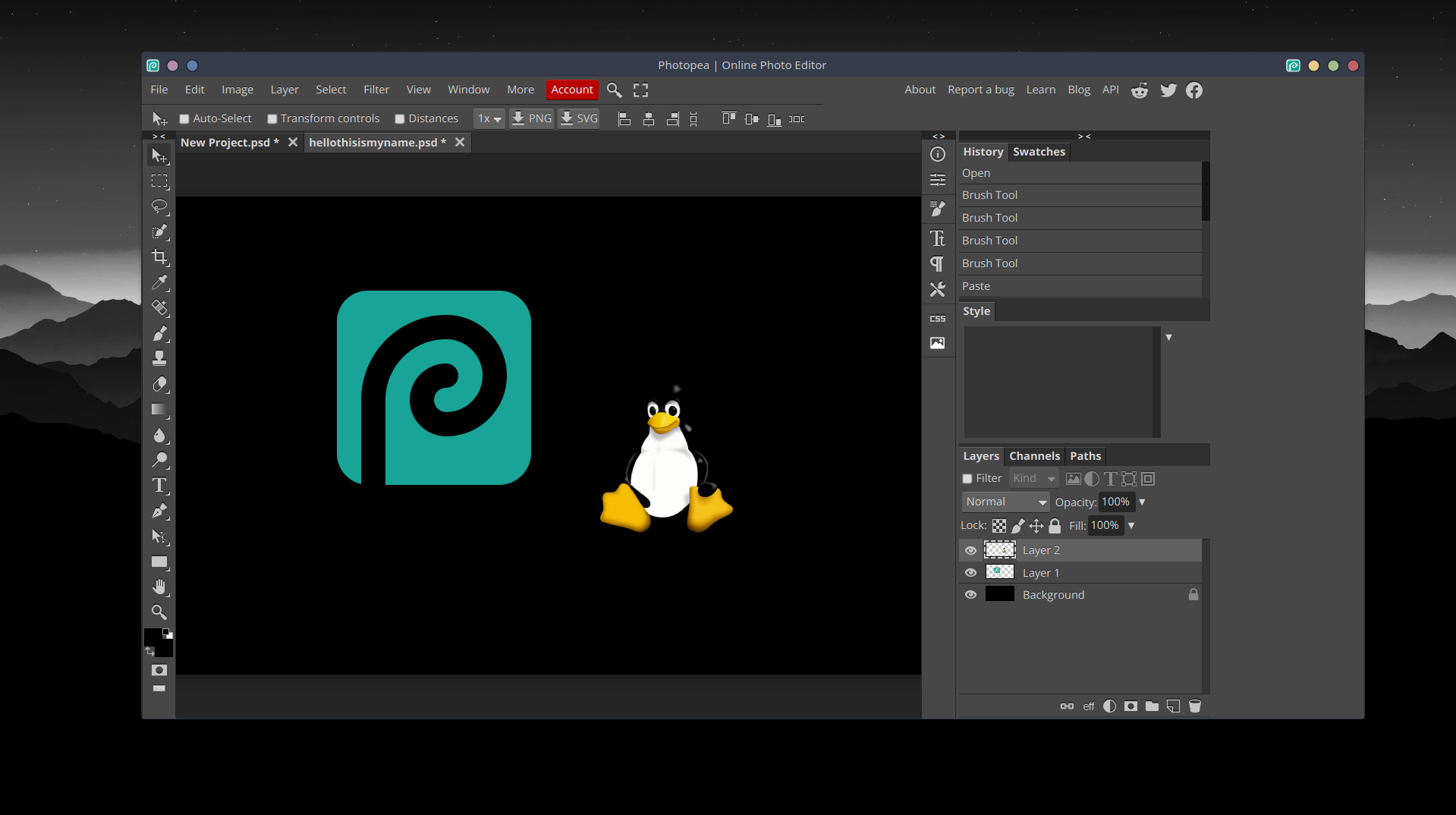Select the Lasso tool
Image resolution: width=1456 pixels, height=815 pixels.
click(160, 207)
